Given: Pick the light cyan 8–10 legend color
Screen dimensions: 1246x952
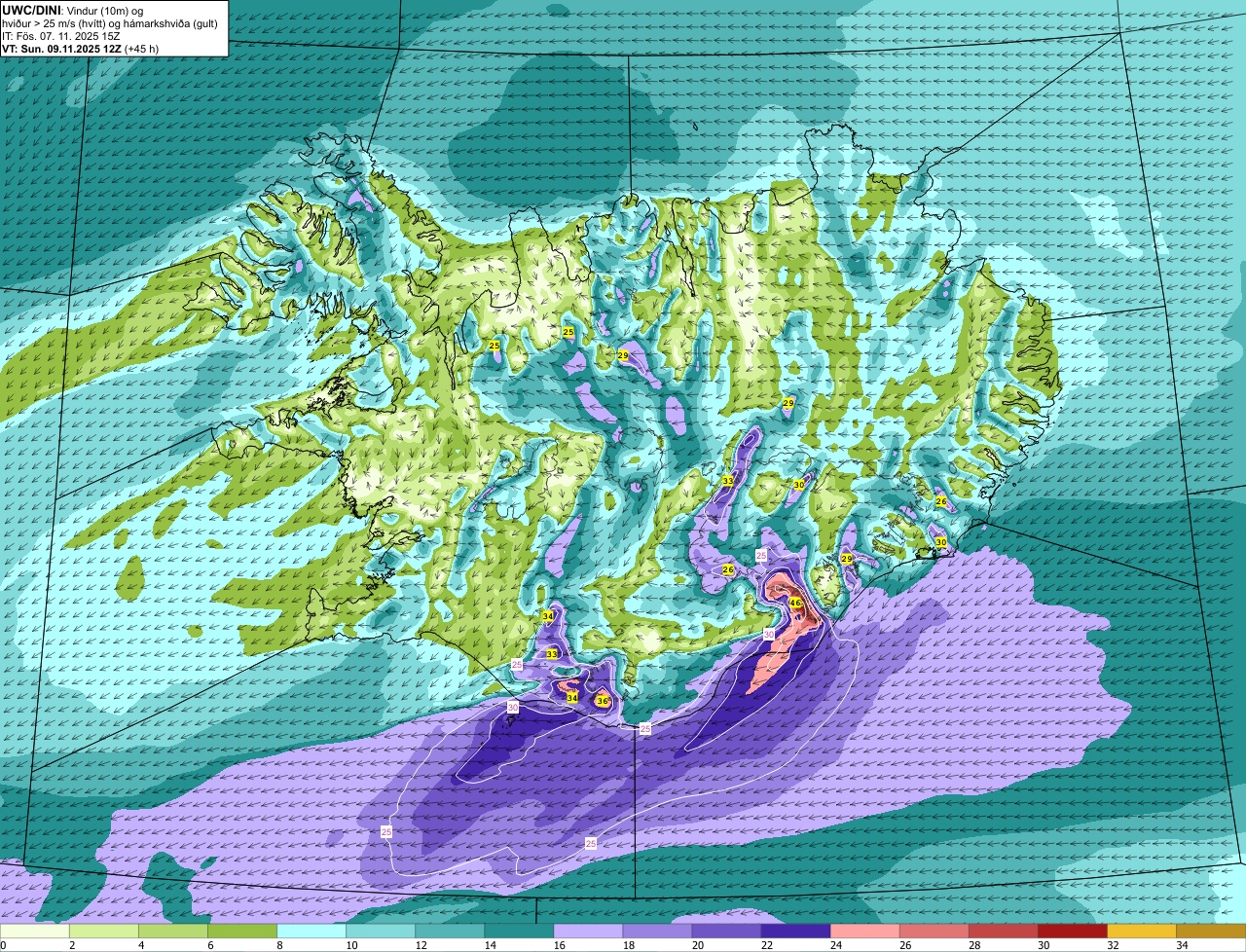Looking at the screenshot, I should (311, 931).
